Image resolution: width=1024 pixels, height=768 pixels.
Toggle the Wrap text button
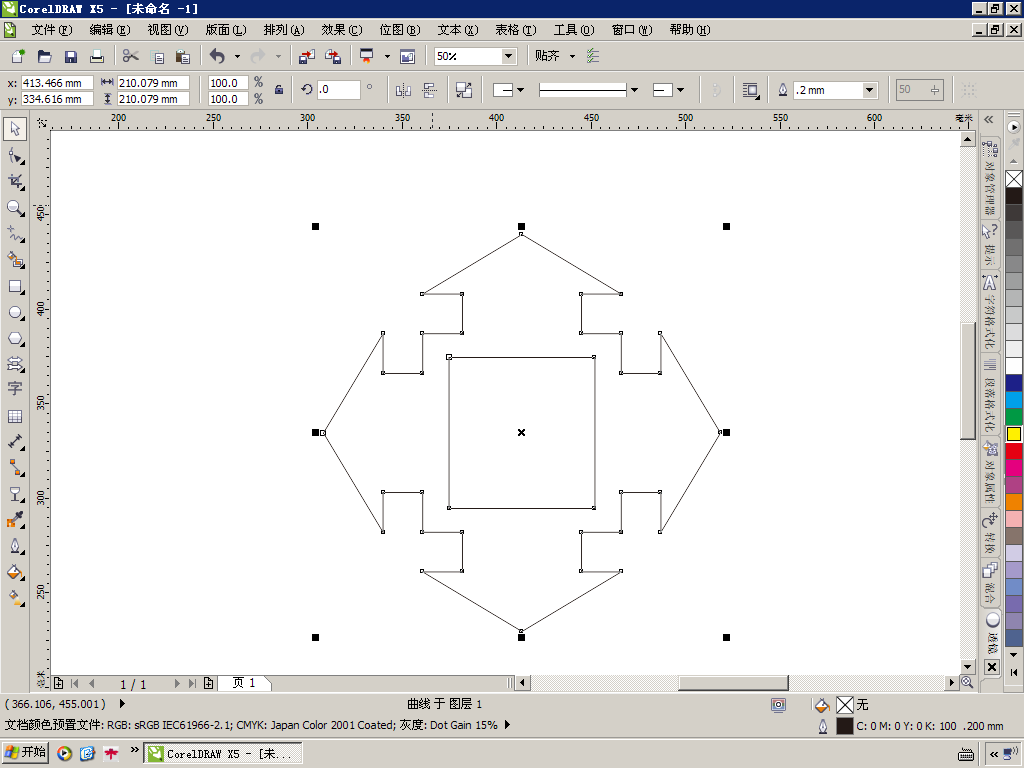751,90
